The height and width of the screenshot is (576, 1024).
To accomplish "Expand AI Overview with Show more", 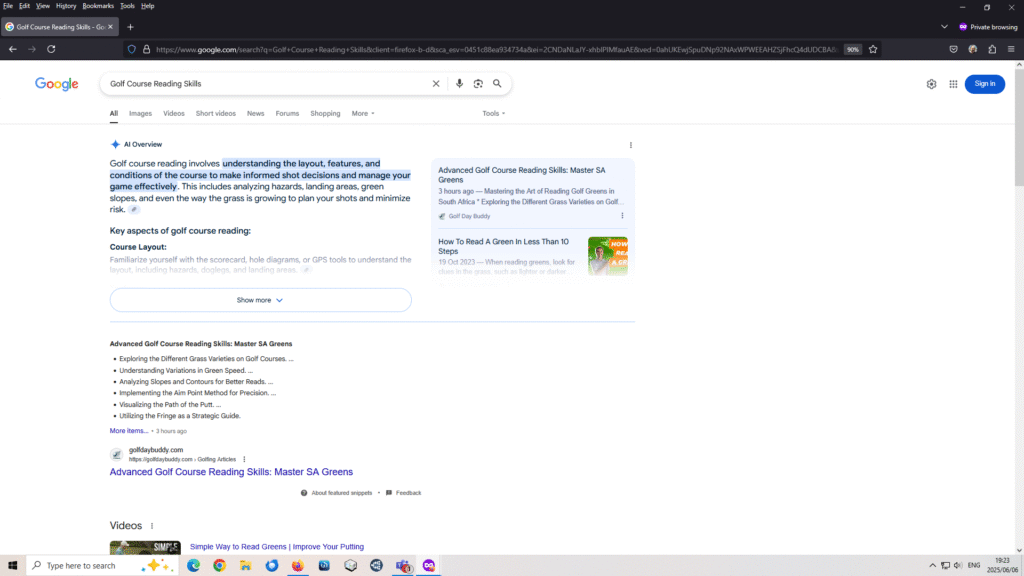I will (x=260, y=300).
